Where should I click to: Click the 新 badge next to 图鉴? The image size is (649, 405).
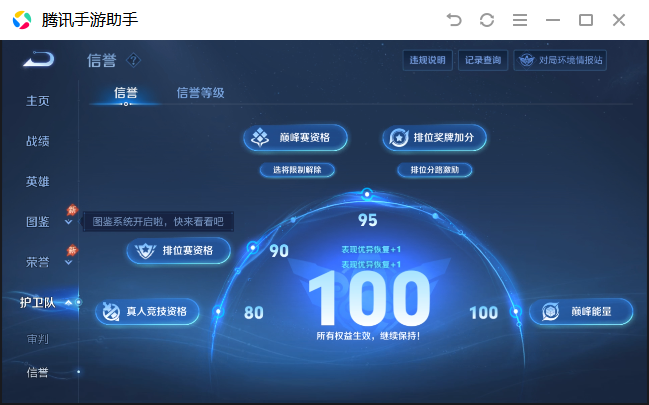click(72, 210)
